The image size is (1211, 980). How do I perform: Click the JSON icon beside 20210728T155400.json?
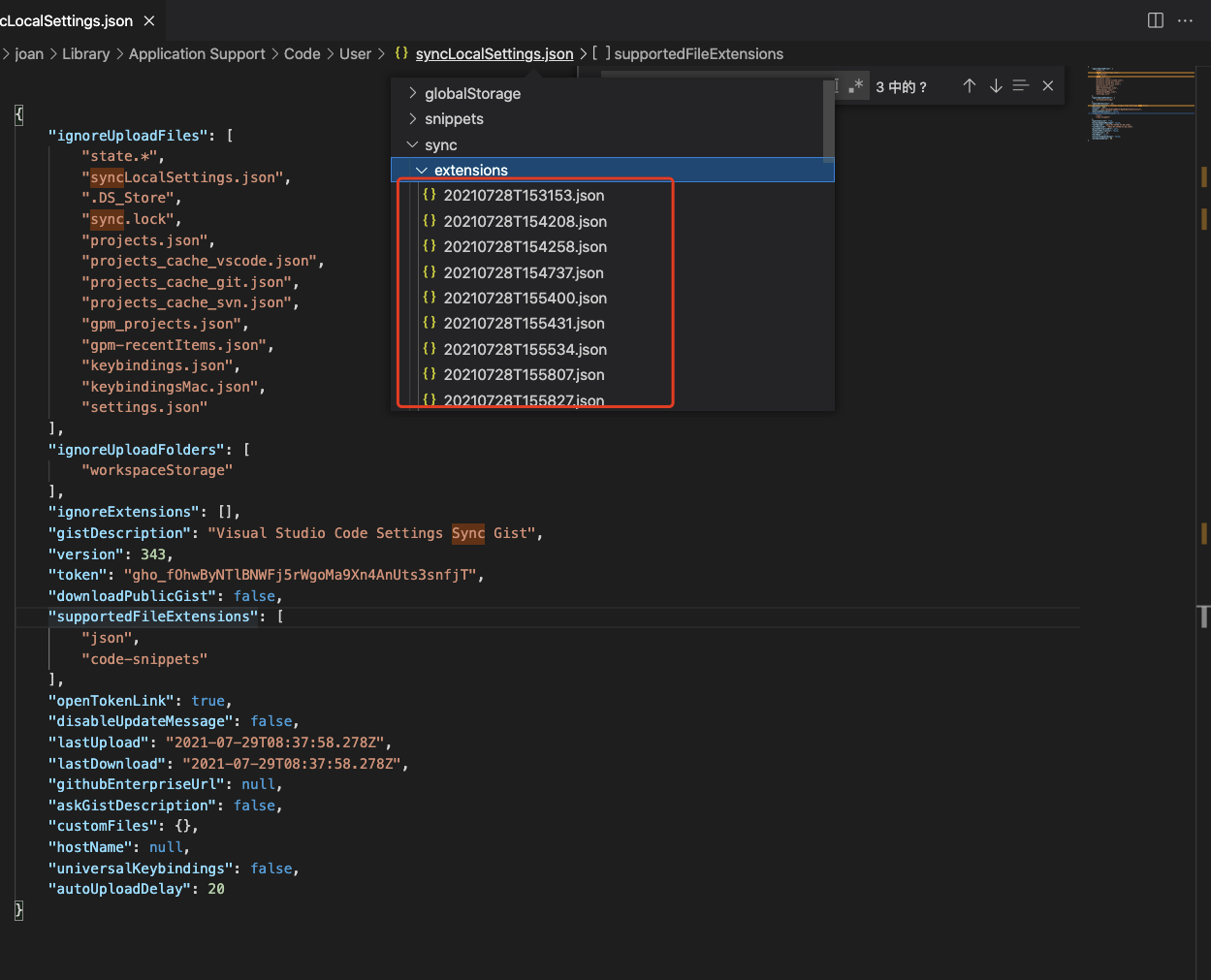point(429,299)
